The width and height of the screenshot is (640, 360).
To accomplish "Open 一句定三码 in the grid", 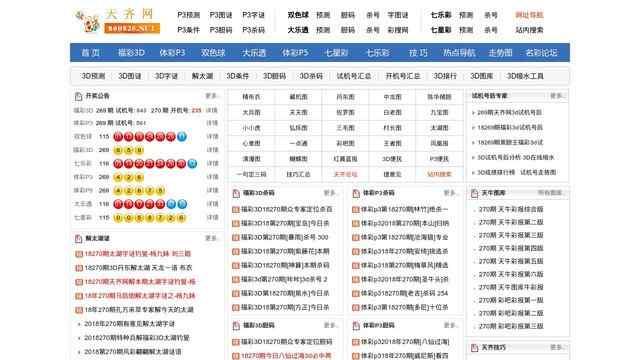I will [x=251, y=175].
